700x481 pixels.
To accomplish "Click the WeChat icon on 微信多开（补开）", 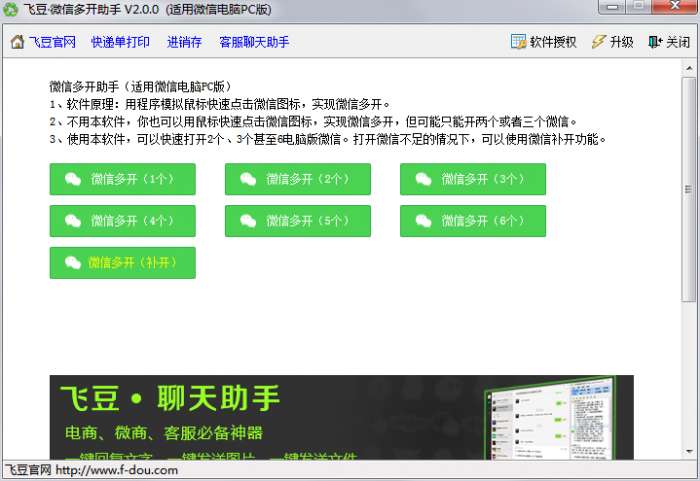I will 73,263.
